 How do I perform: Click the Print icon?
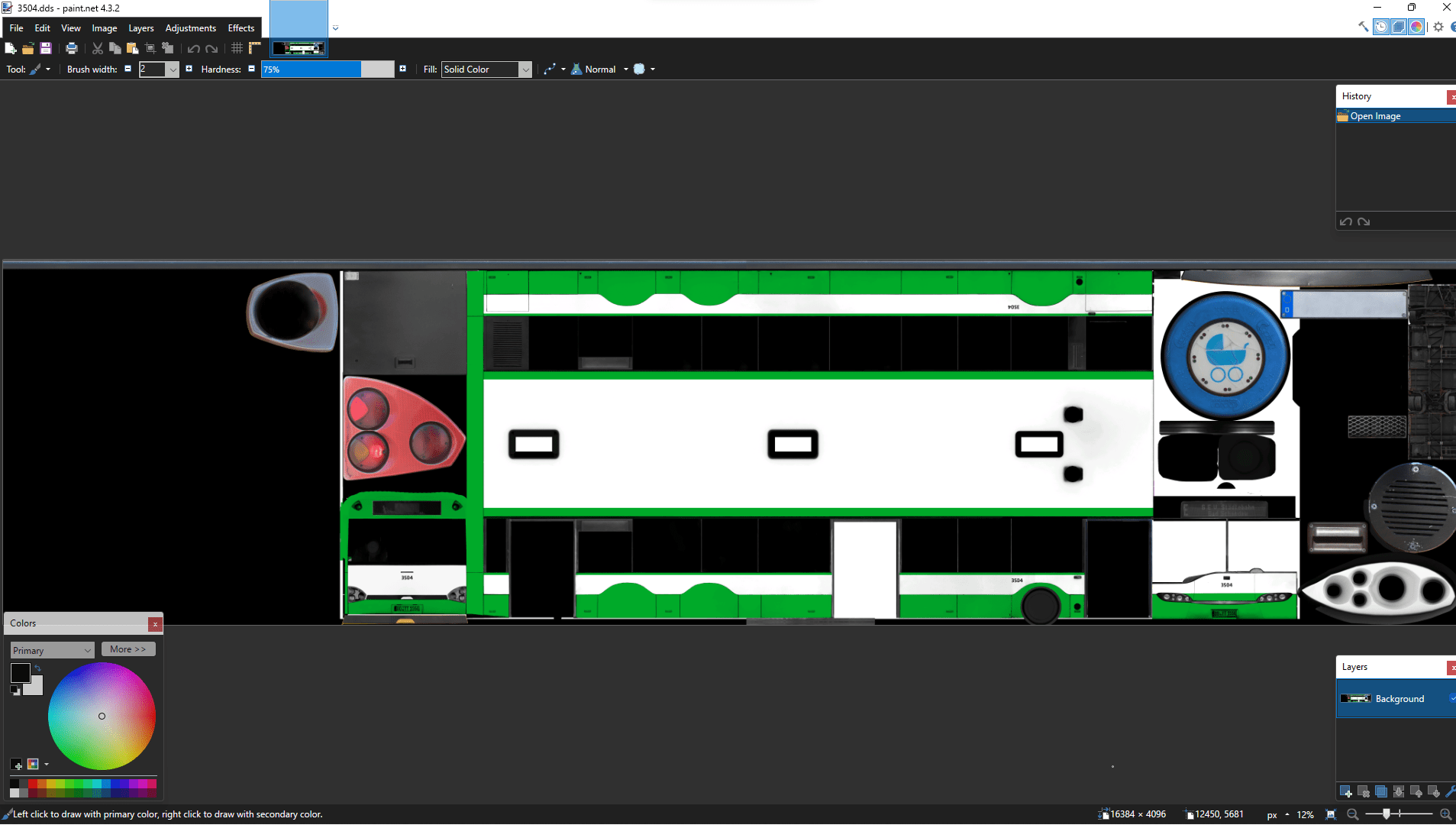[x=72, y=48]
